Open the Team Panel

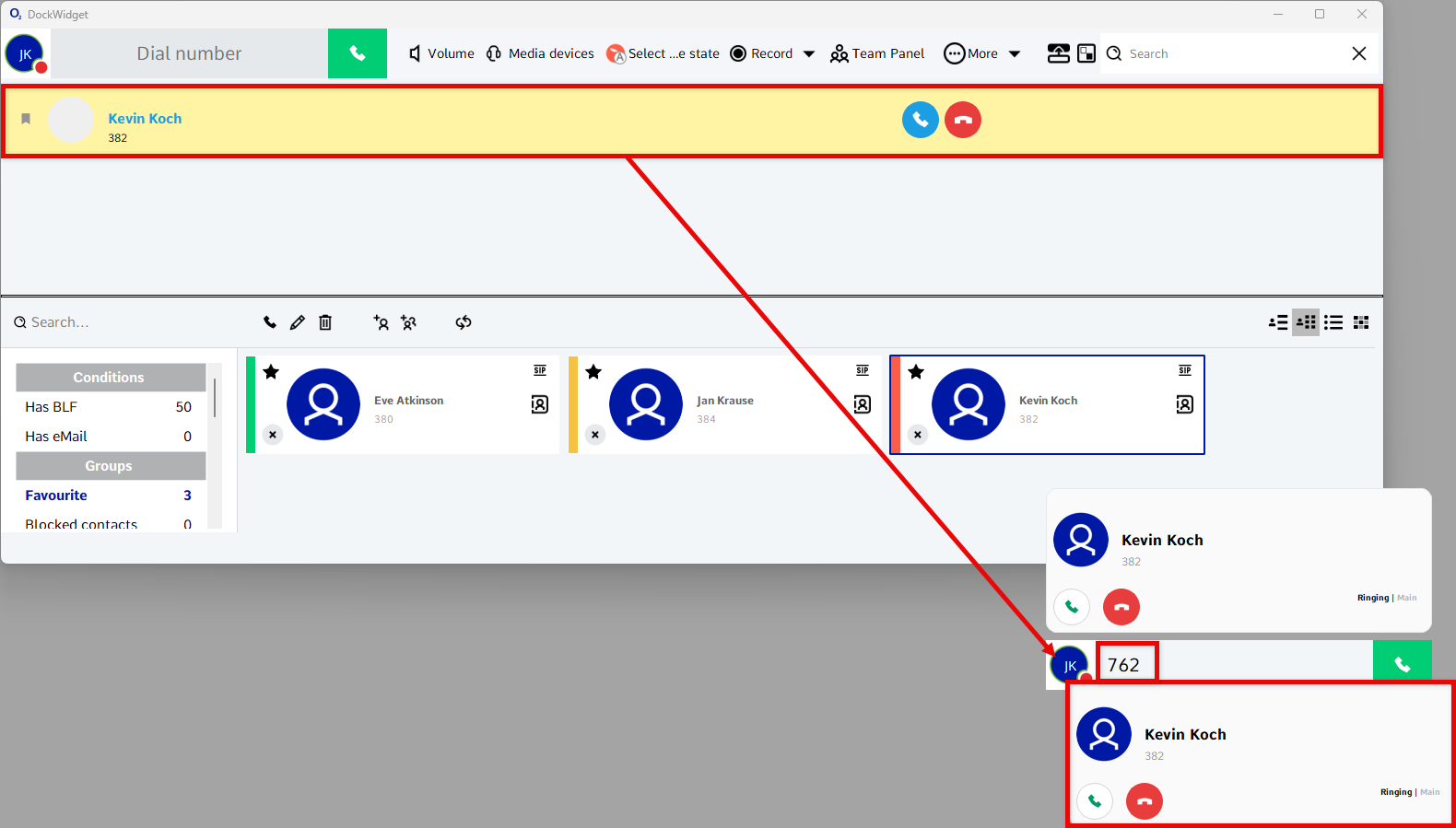click(x=877, y=53)
